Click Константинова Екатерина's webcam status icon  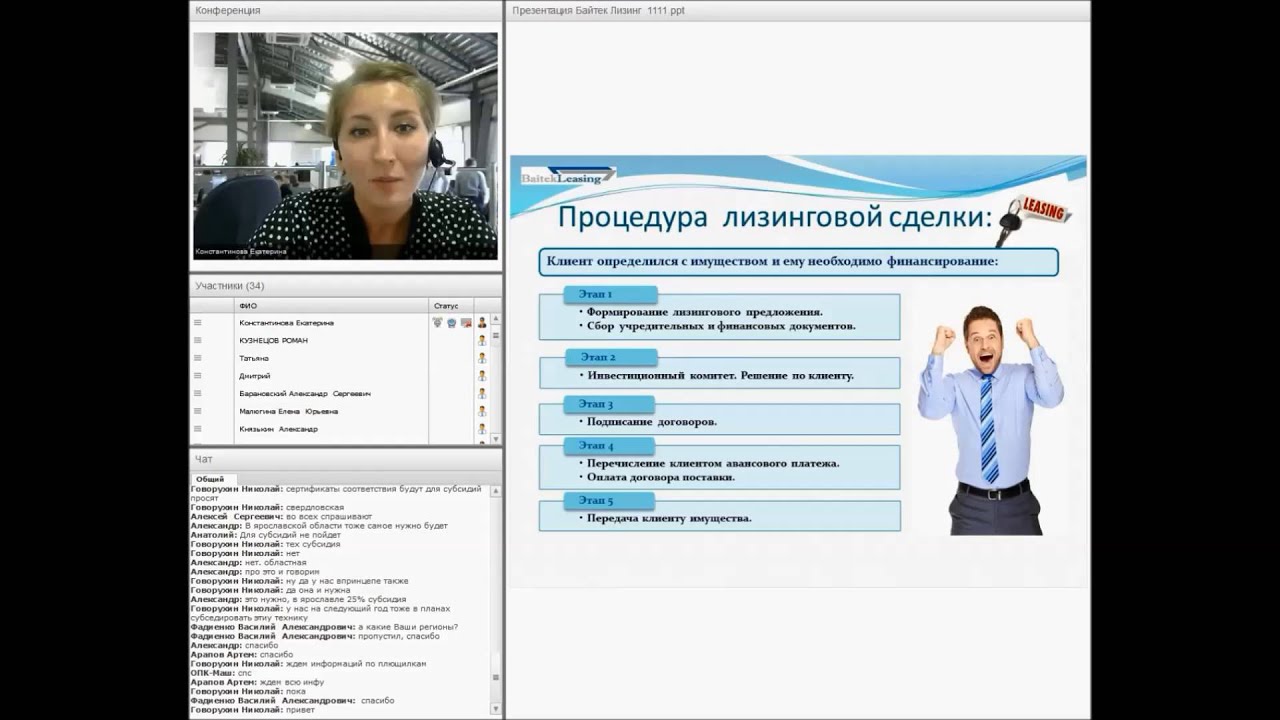tap(452, 323)
